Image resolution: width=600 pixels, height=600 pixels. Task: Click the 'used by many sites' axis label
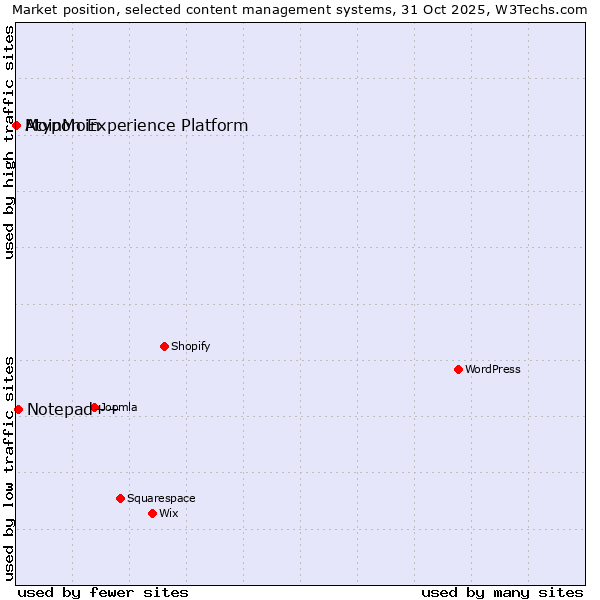coord(502,592)
